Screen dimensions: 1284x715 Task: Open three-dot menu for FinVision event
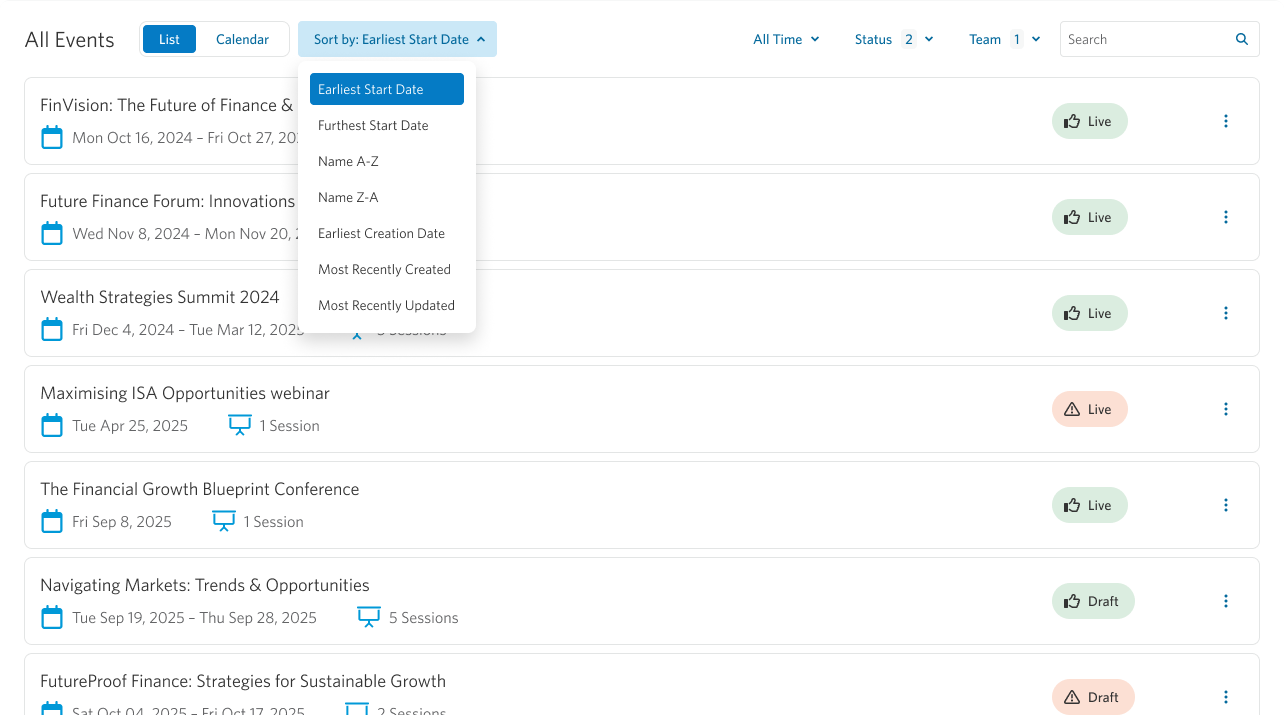click(x=1225, y=121)
